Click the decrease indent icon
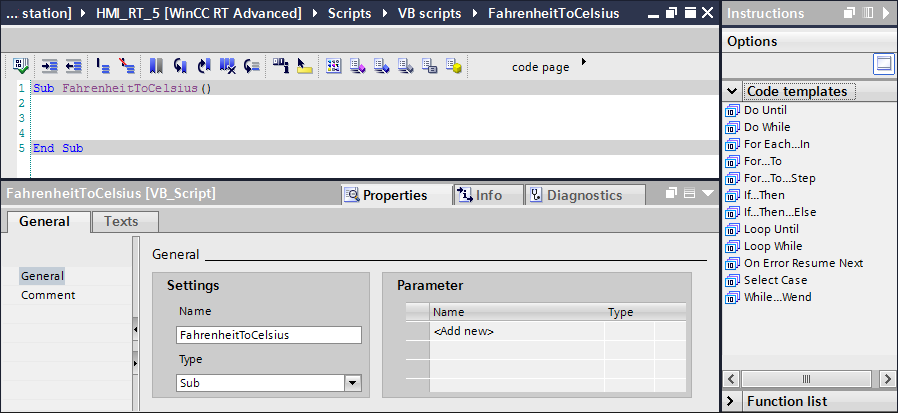 pyautogui.click(x=73, y=66)
